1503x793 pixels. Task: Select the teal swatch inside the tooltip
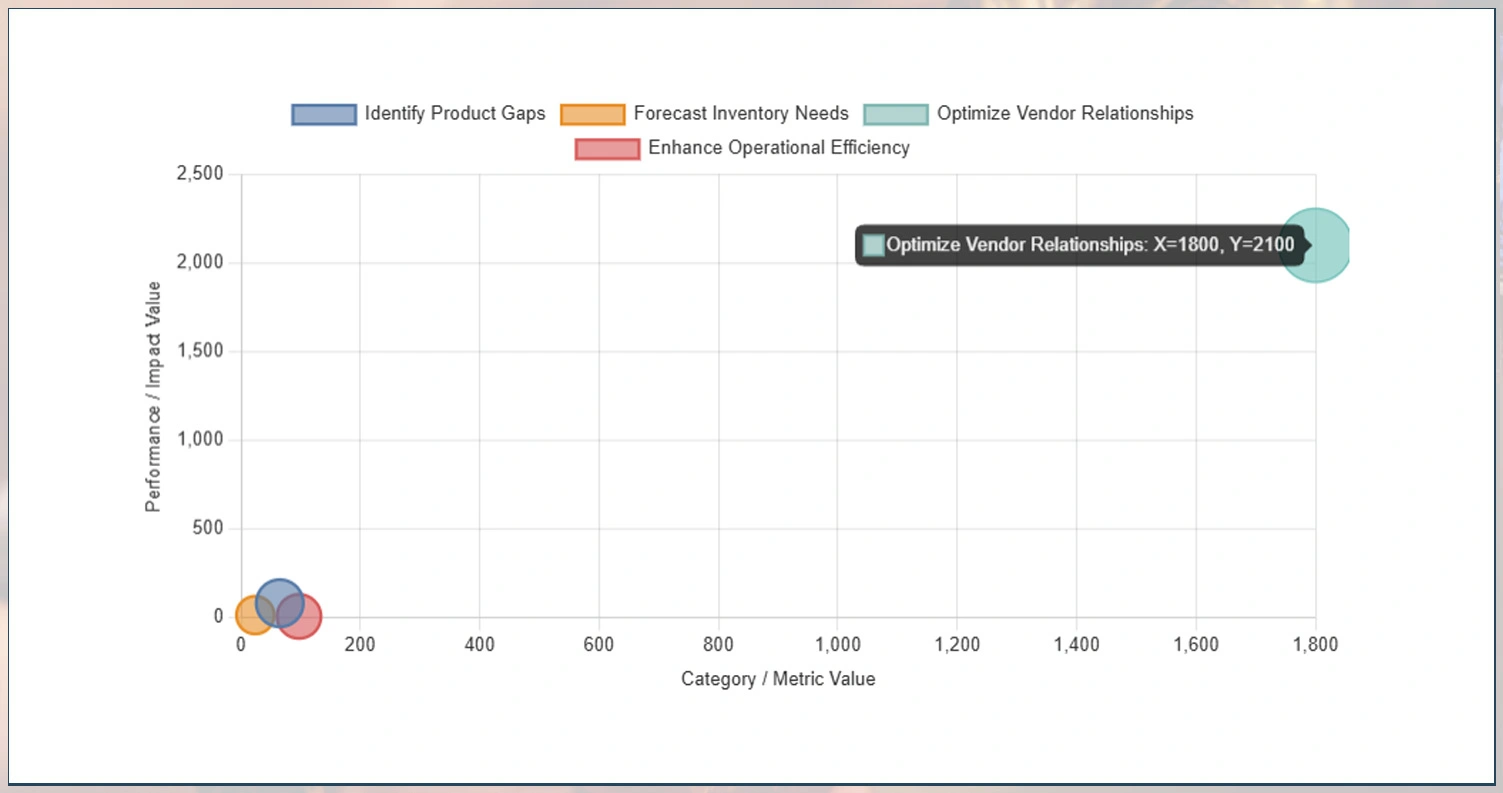[x=872, y=244]
